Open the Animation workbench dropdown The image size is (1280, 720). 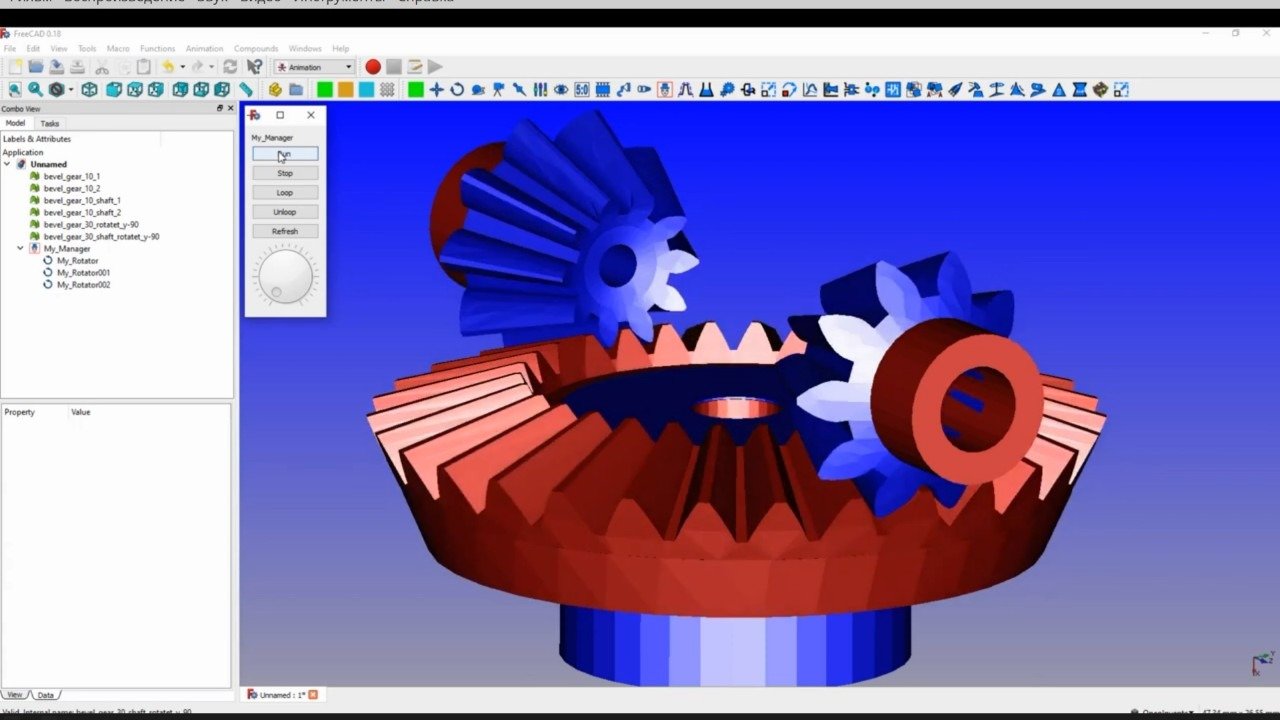pyautogui.click(x=315, y=67)
